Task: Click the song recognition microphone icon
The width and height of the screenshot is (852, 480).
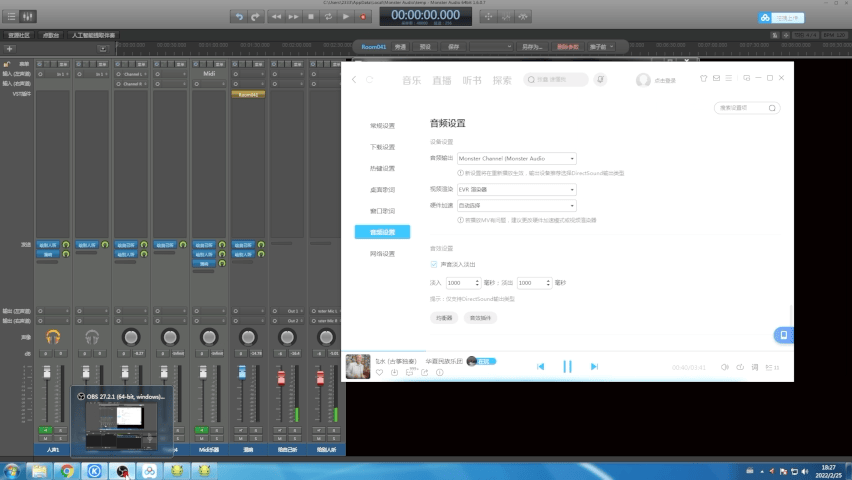Action: pyautogui.click(x=600, y=79)
